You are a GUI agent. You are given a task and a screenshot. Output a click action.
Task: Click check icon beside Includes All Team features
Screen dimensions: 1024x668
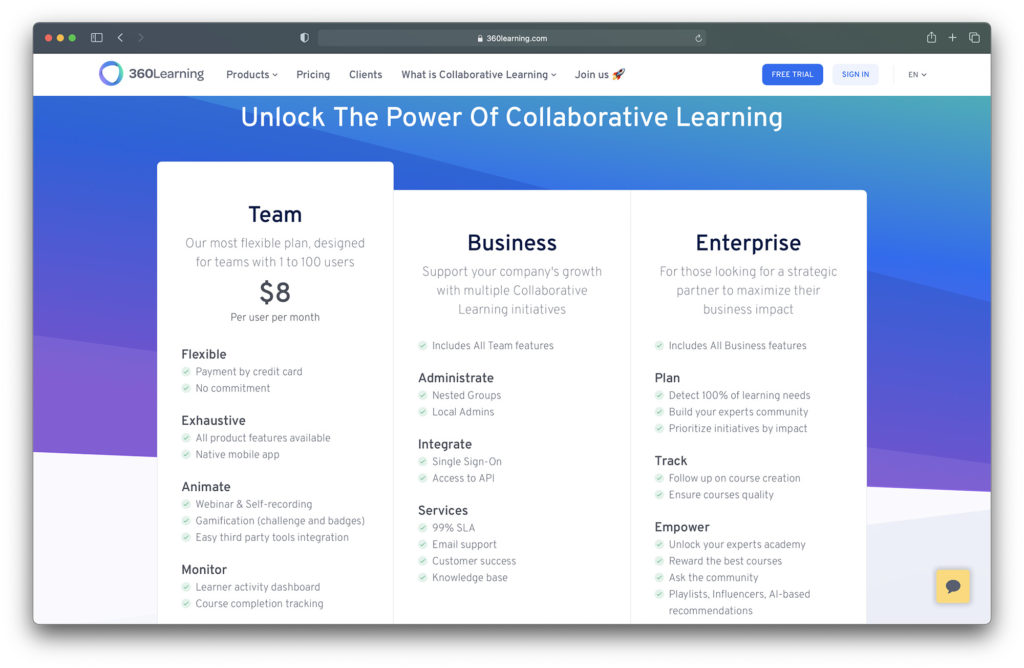click(x=423, y=345)
